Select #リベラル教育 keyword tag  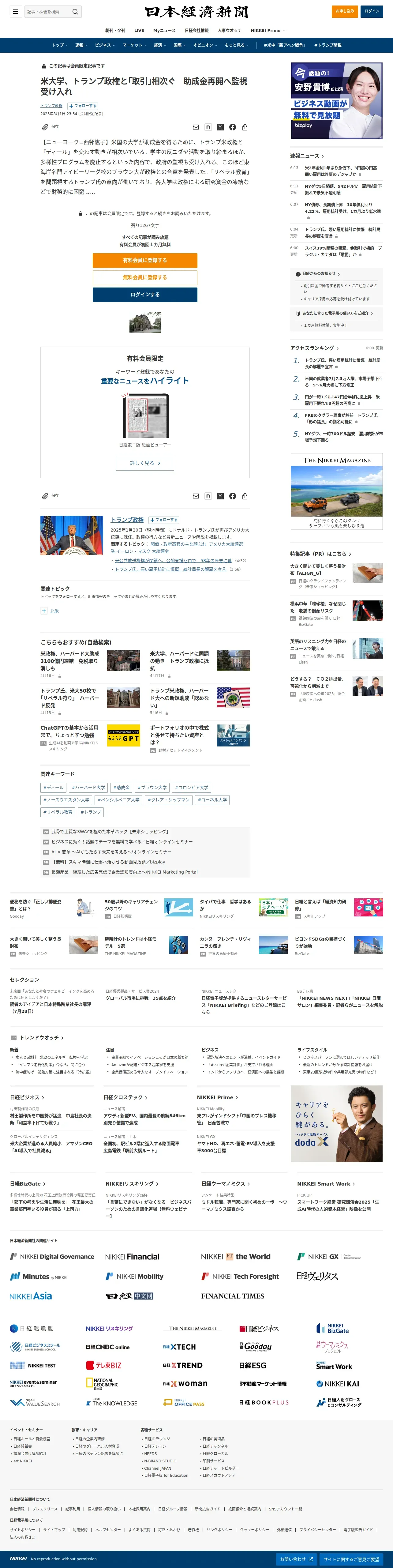[58, 812]
